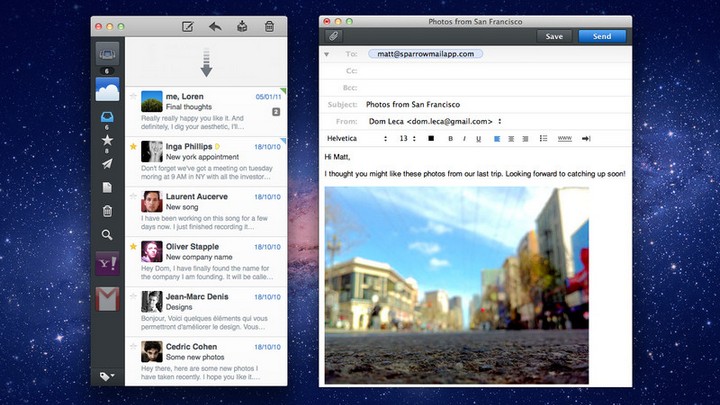The height and width of the screenshot is (405, 720).
Task: Apply bold formatting to text
Action: click(450, 139)
